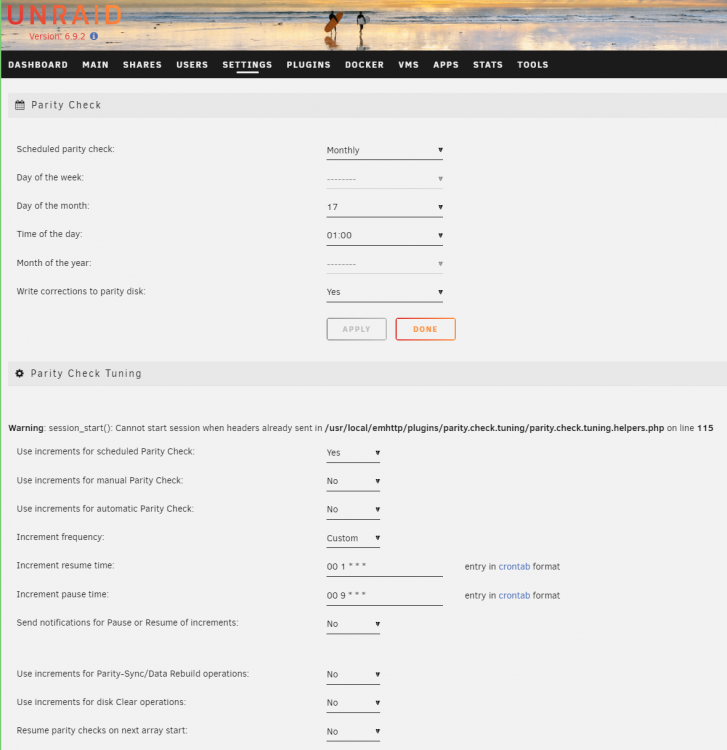
Task: Change increments for Parity-Sync/Data Rebuild
Action: [353, 674]
